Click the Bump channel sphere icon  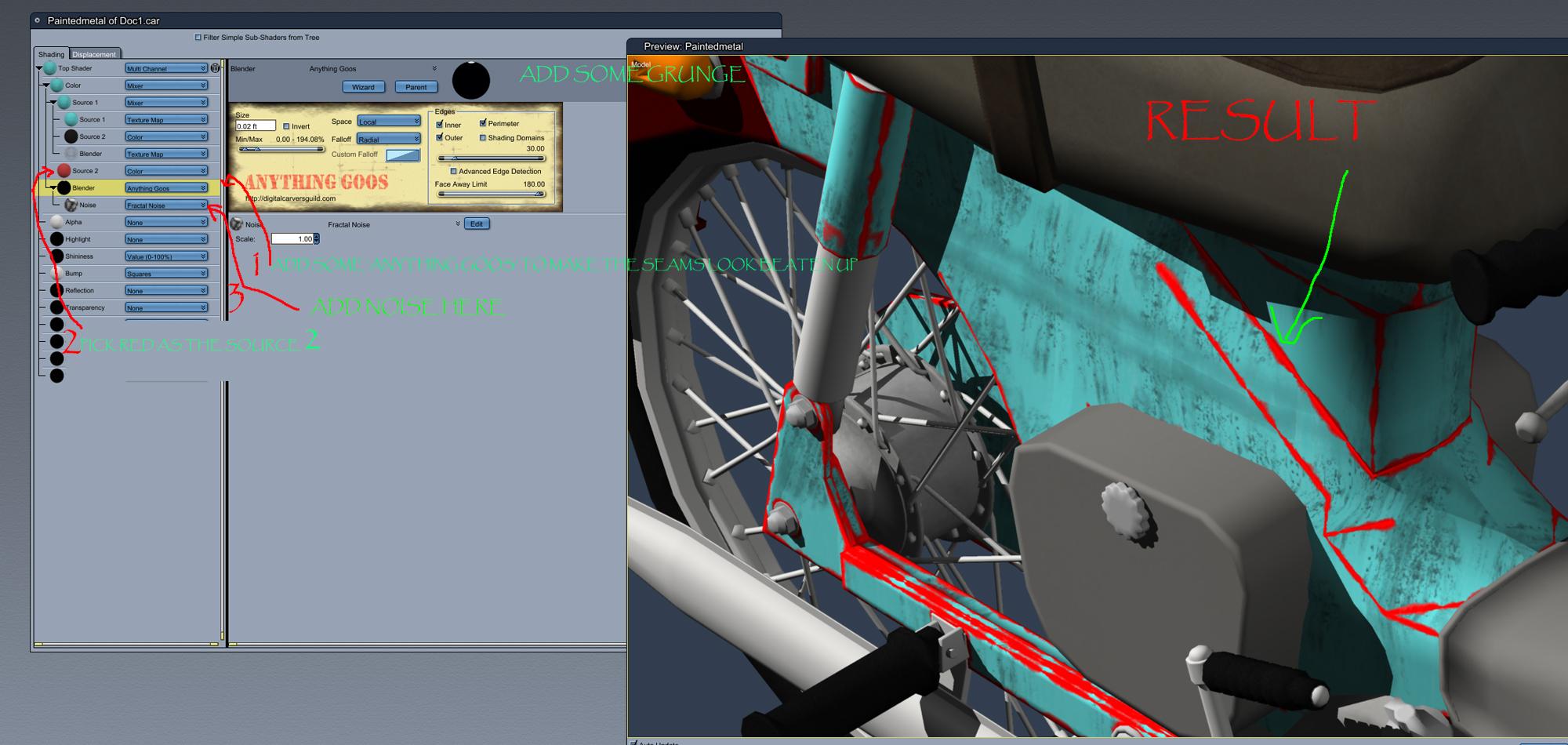[x=57, y=273]
